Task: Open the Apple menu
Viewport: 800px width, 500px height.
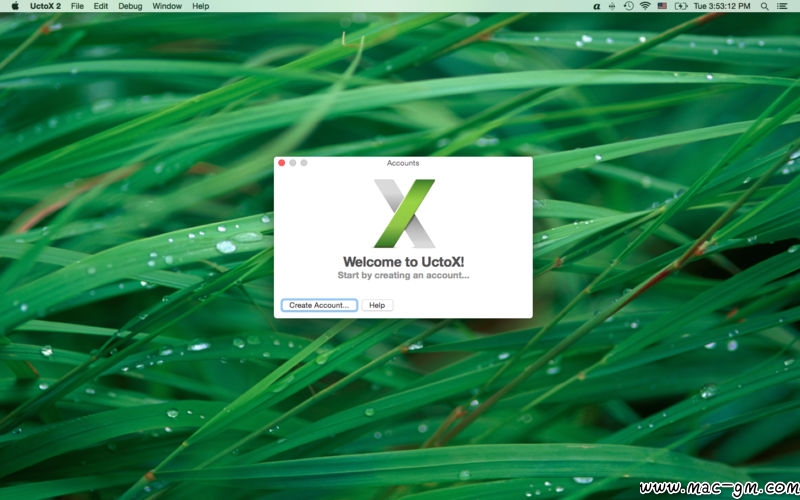Action: click(x=15, y=6)
